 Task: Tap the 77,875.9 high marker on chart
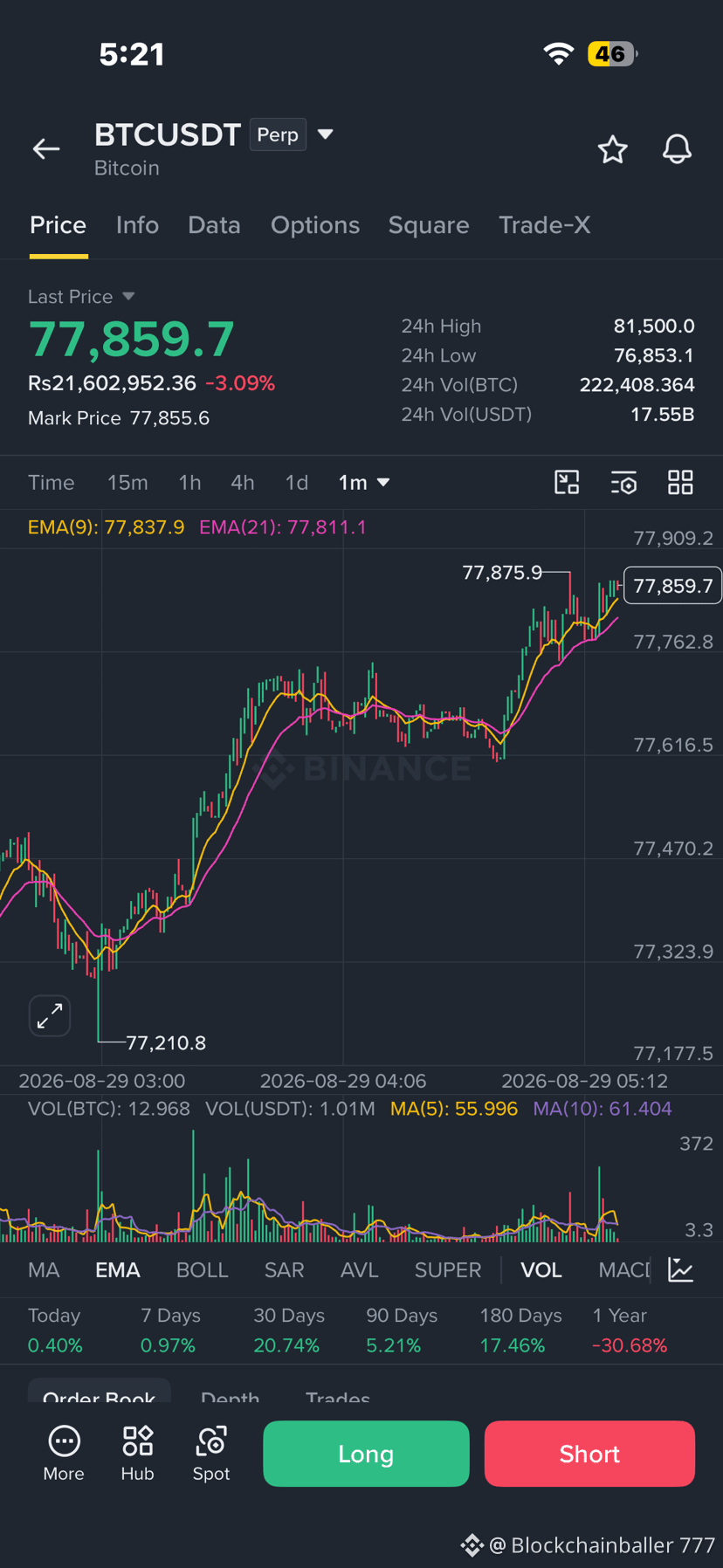(502, 573)
